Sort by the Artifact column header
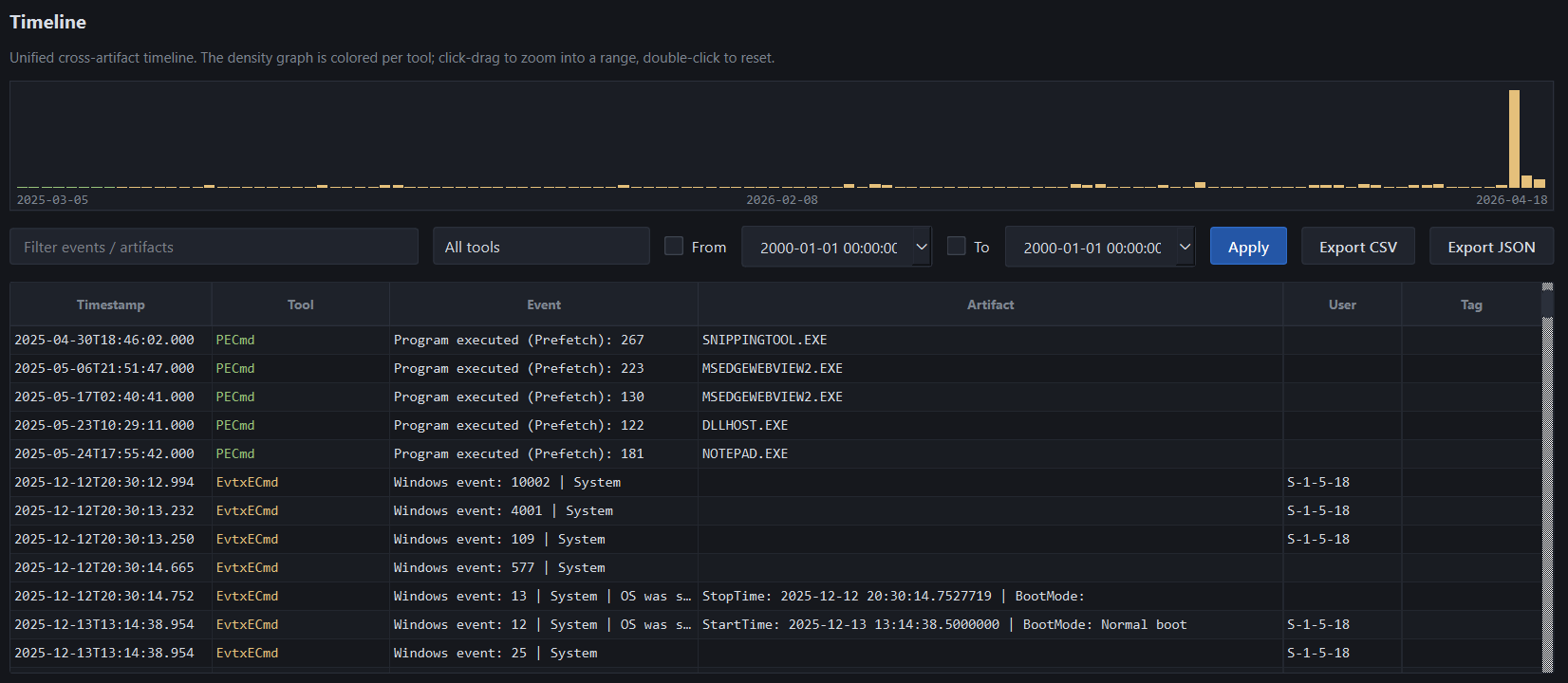1568x683 pixels. [x=990, y=305]
